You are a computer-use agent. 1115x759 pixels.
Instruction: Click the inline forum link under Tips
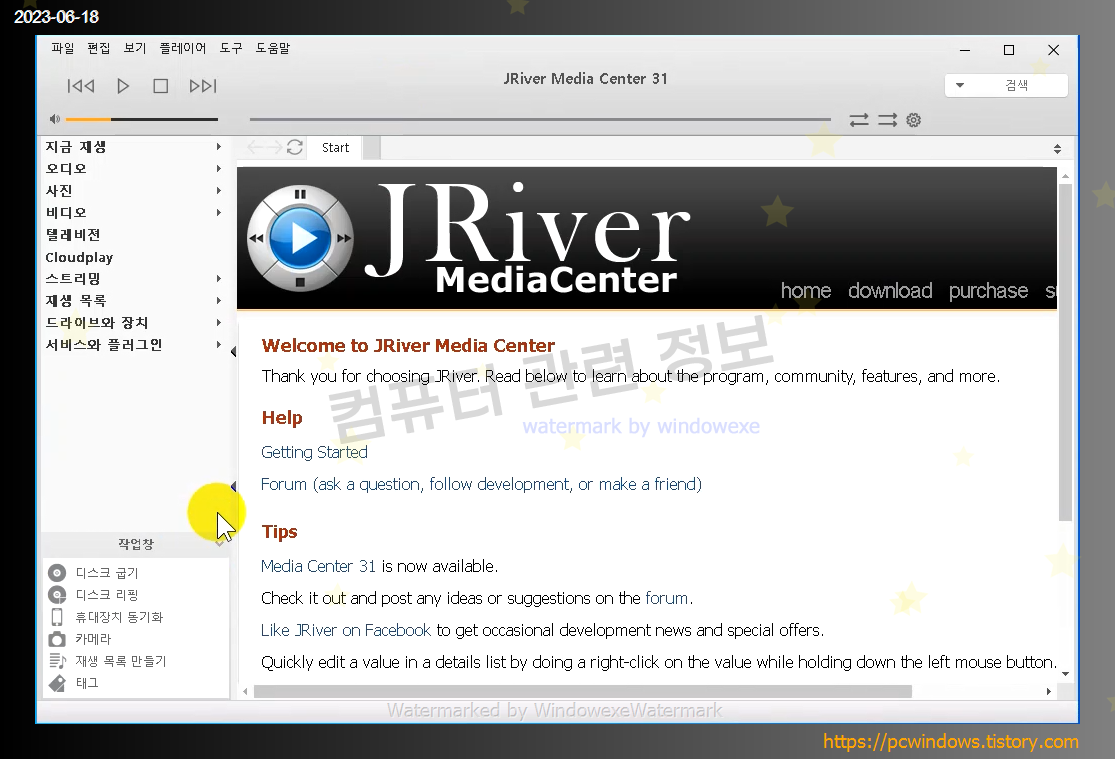point(666,598)
